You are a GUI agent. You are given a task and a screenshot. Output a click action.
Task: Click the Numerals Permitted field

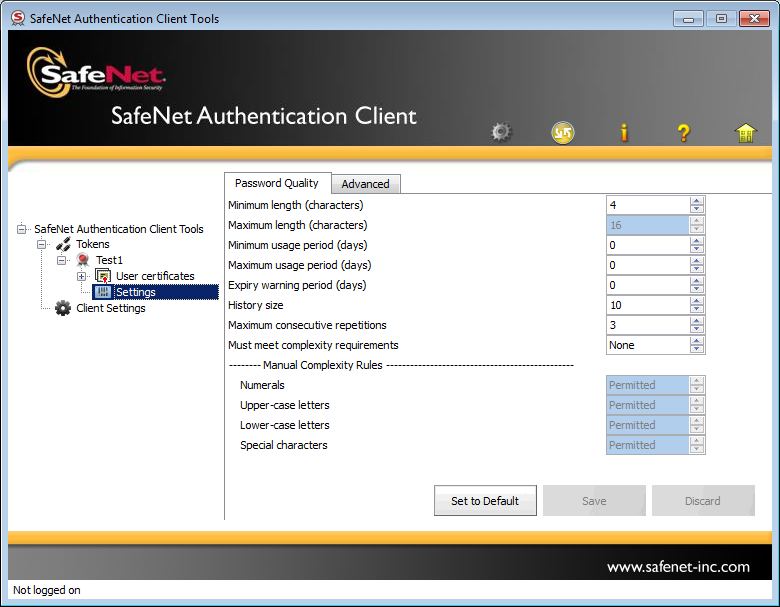tap(648, 385)
